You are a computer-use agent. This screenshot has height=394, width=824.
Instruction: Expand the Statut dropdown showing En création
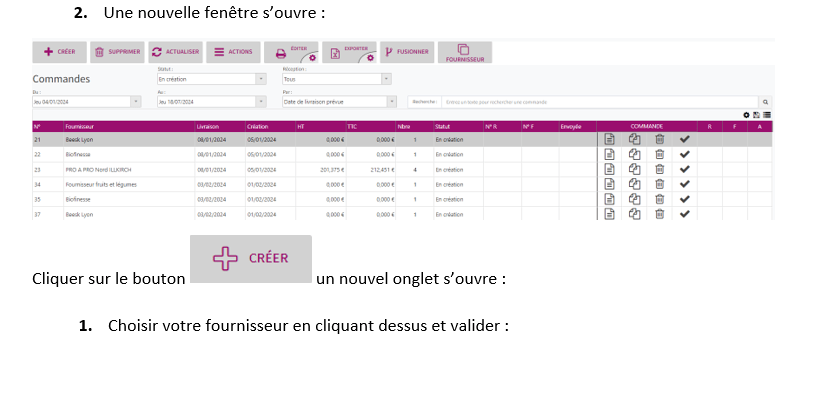pyautogui.click(x=261, y=79)
